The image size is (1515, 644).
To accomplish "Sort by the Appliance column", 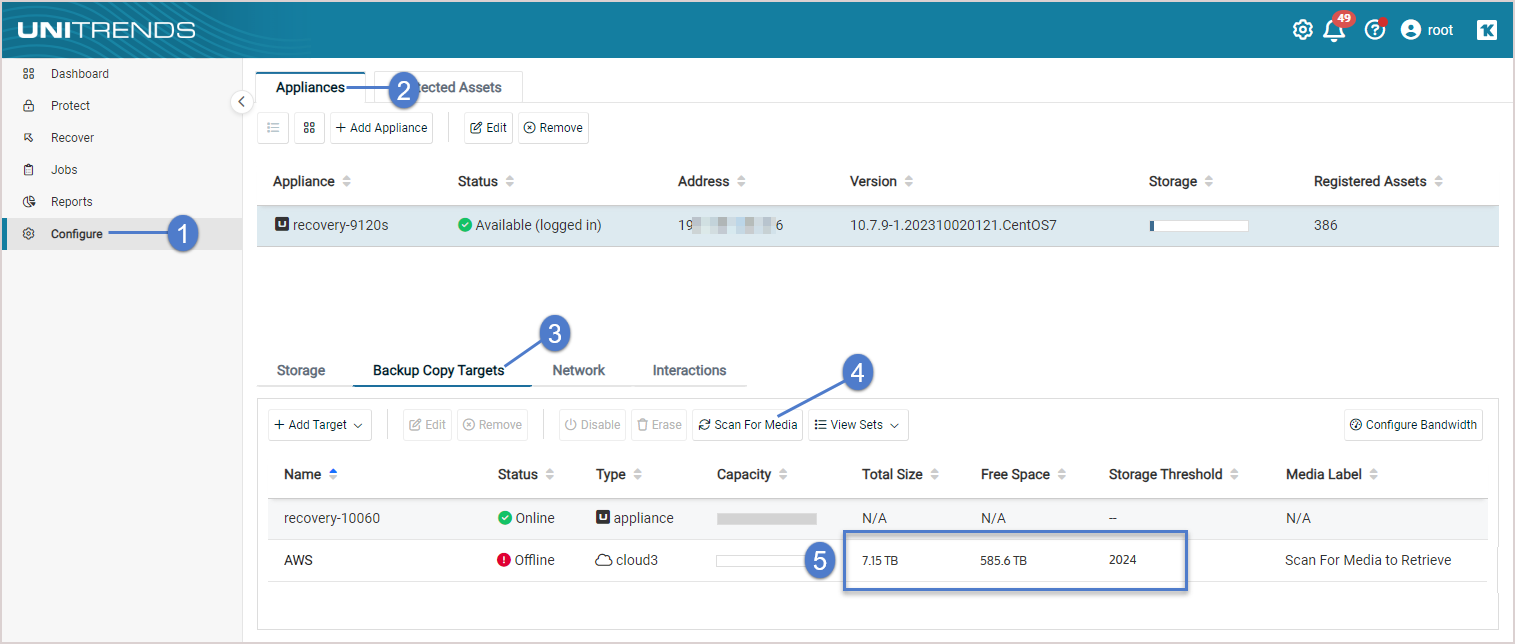I will click(x=312, y=182).
